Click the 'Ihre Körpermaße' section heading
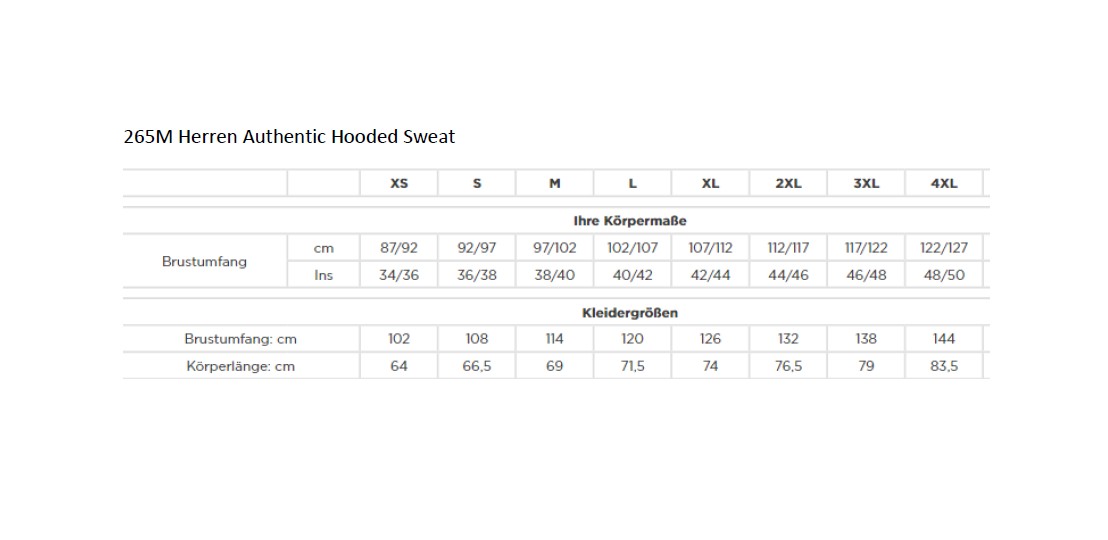1108x540 pixels. click(x=630, y=221)
